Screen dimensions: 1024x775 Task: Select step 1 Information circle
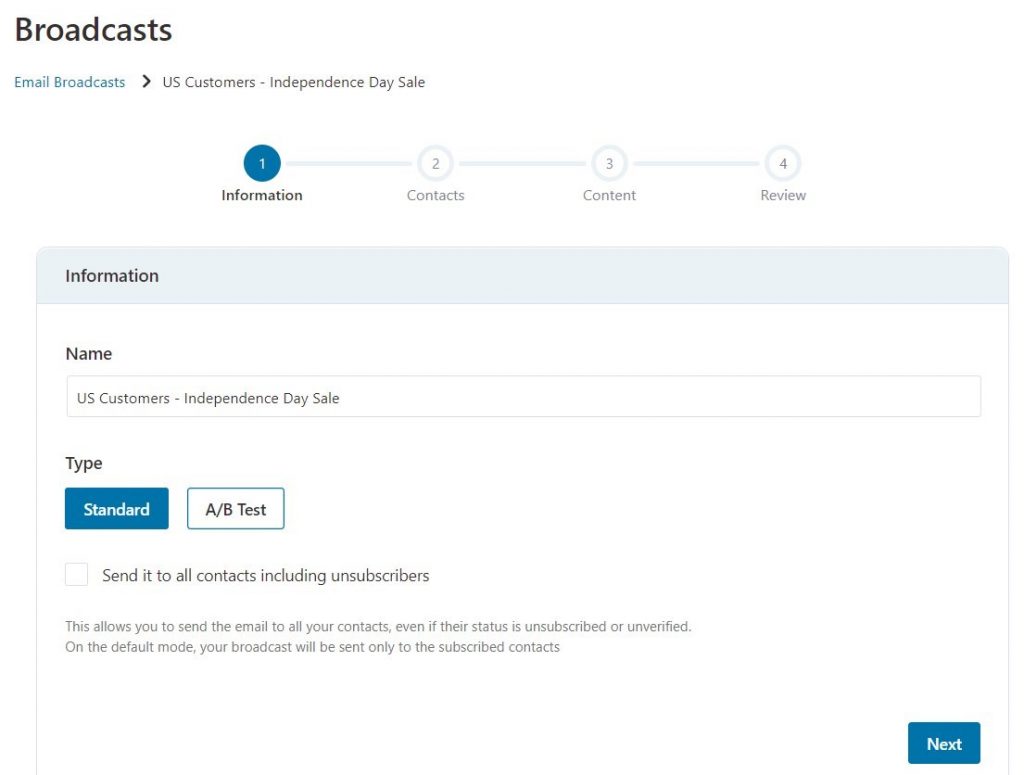[x=262, y=163]
